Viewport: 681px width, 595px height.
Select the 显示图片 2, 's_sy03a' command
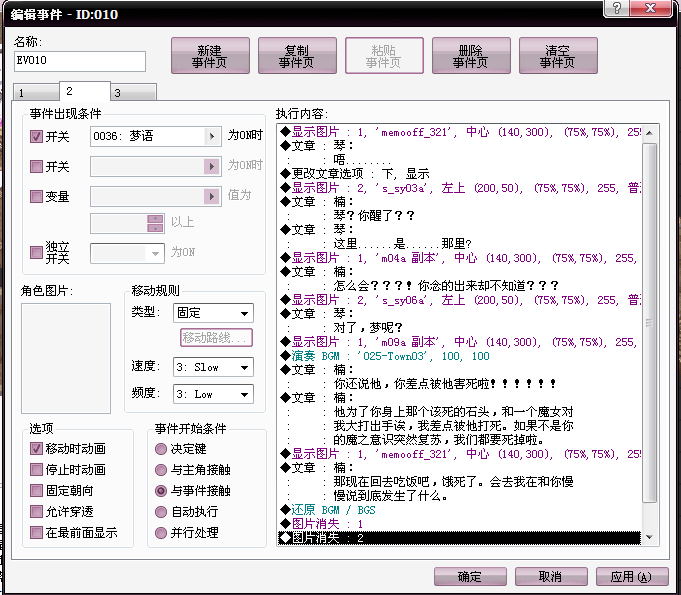(x=459, y=188)
